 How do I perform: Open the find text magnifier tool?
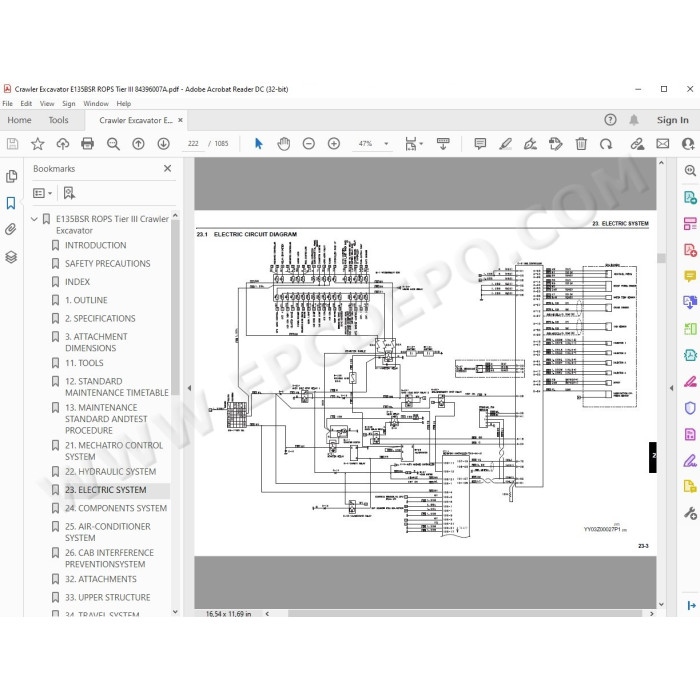point(113,144)
